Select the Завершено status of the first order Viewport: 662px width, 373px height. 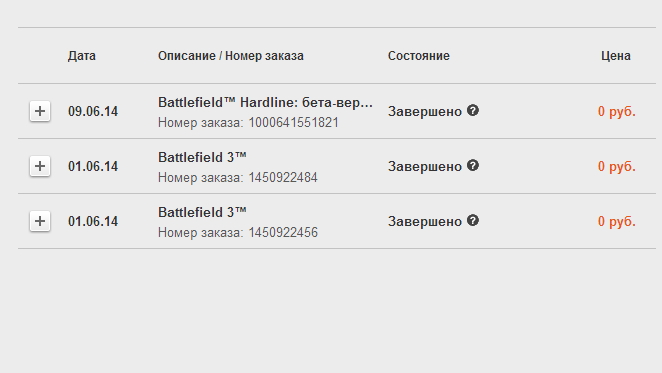click(x=425, y=112)
